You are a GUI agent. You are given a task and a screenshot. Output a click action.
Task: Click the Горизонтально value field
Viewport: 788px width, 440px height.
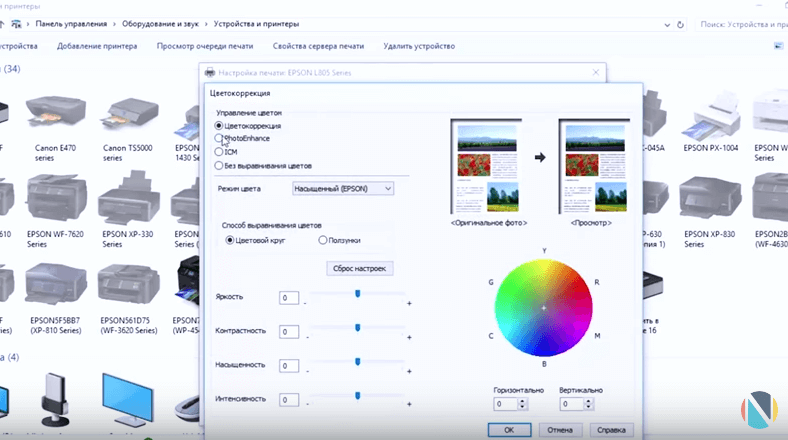506,404
